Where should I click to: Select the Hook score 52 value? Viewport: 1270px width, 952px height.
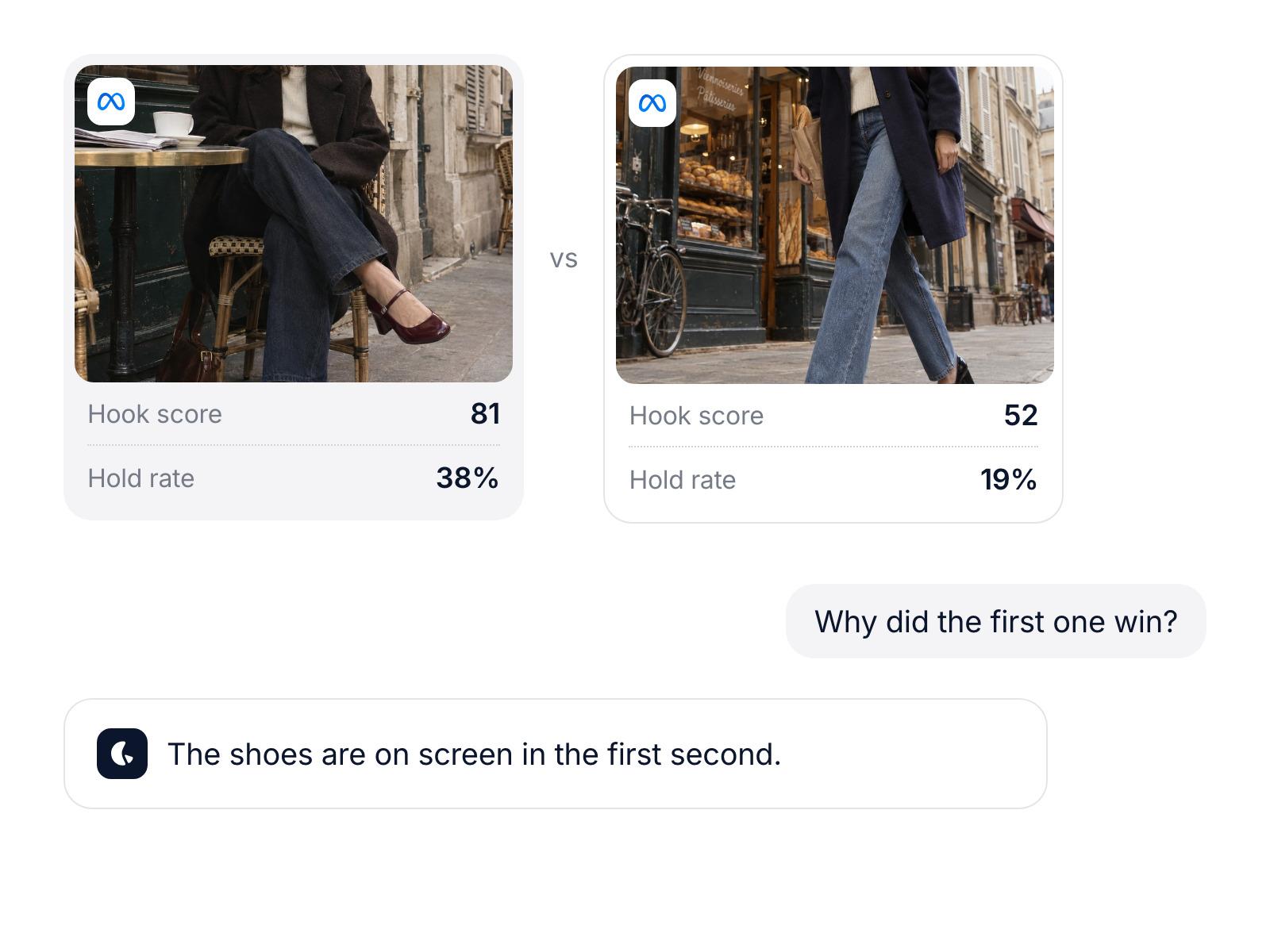(1021, 415)
